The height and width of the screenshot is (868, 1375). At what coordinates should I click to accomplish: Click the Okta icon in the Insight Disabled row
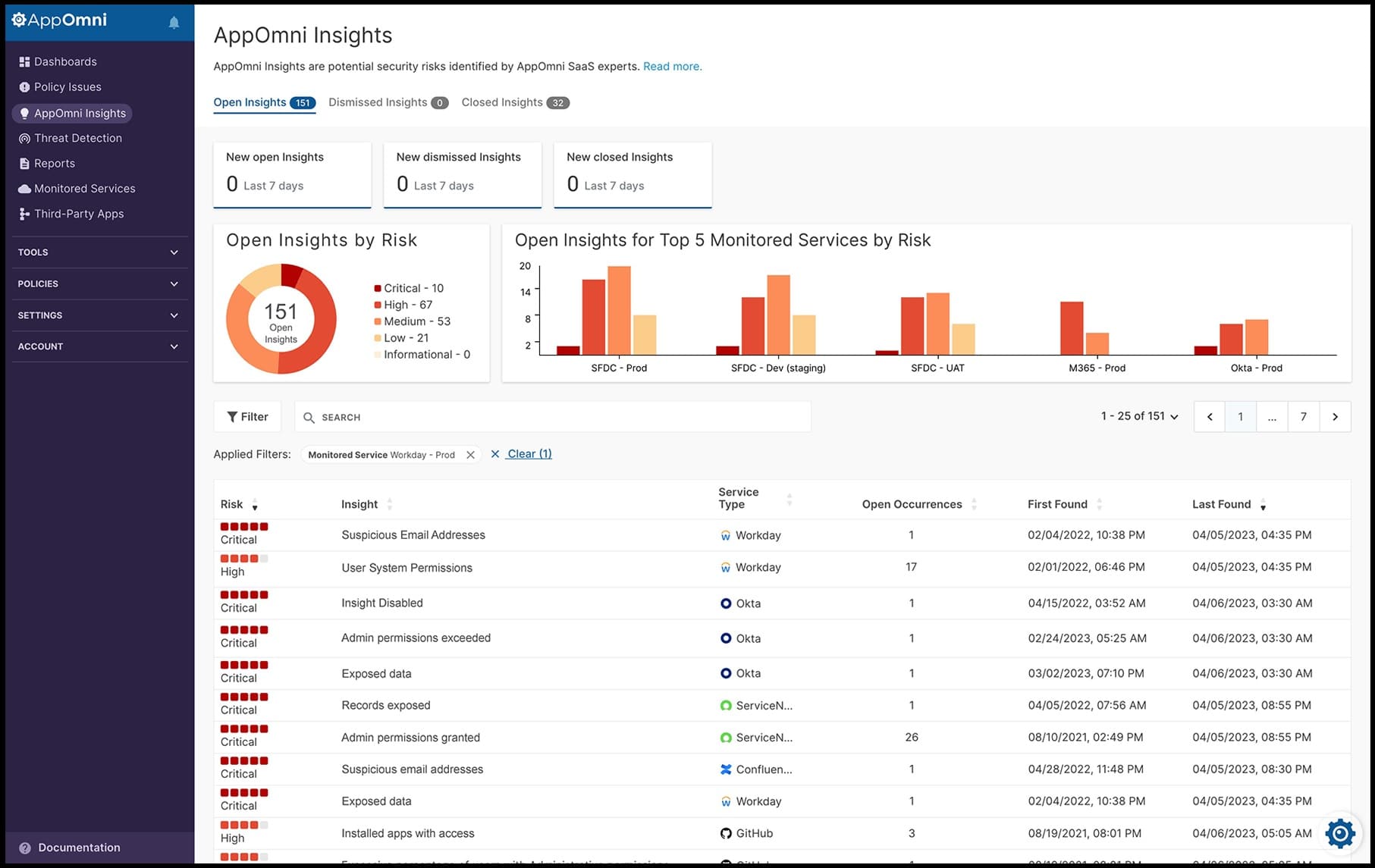pyautogui.click(x=726, y=603)
